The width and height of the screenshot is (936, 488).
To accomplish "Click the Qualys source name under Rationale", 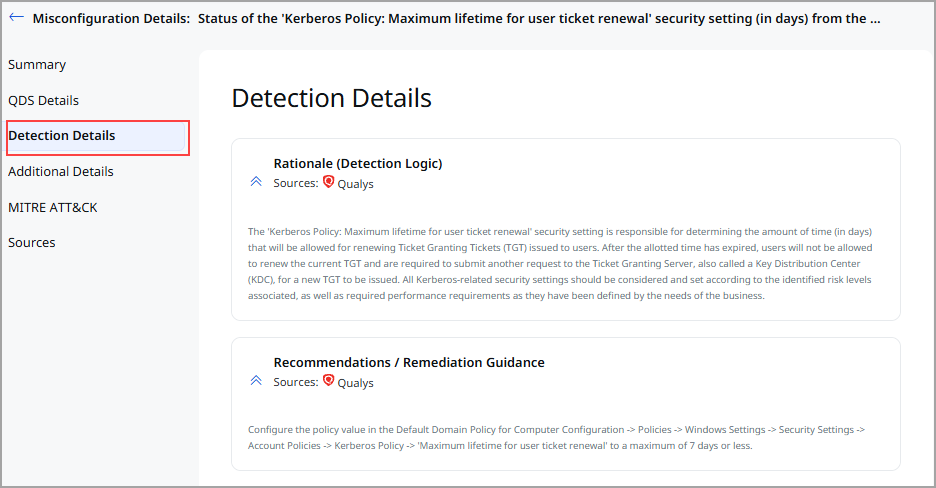I will (x=355, y=184).
